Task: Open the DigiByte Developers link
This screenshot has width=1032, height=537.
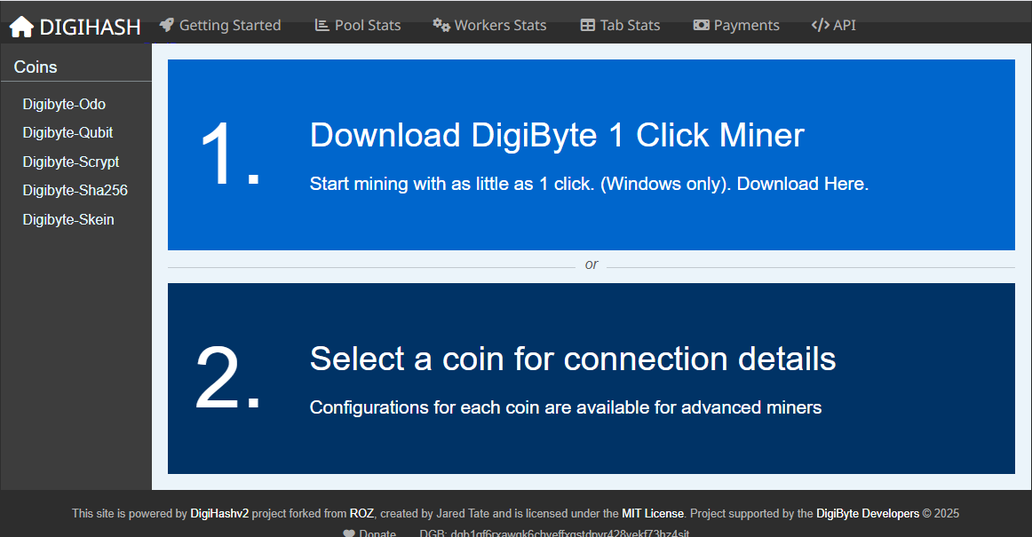Action: [867, 513]
